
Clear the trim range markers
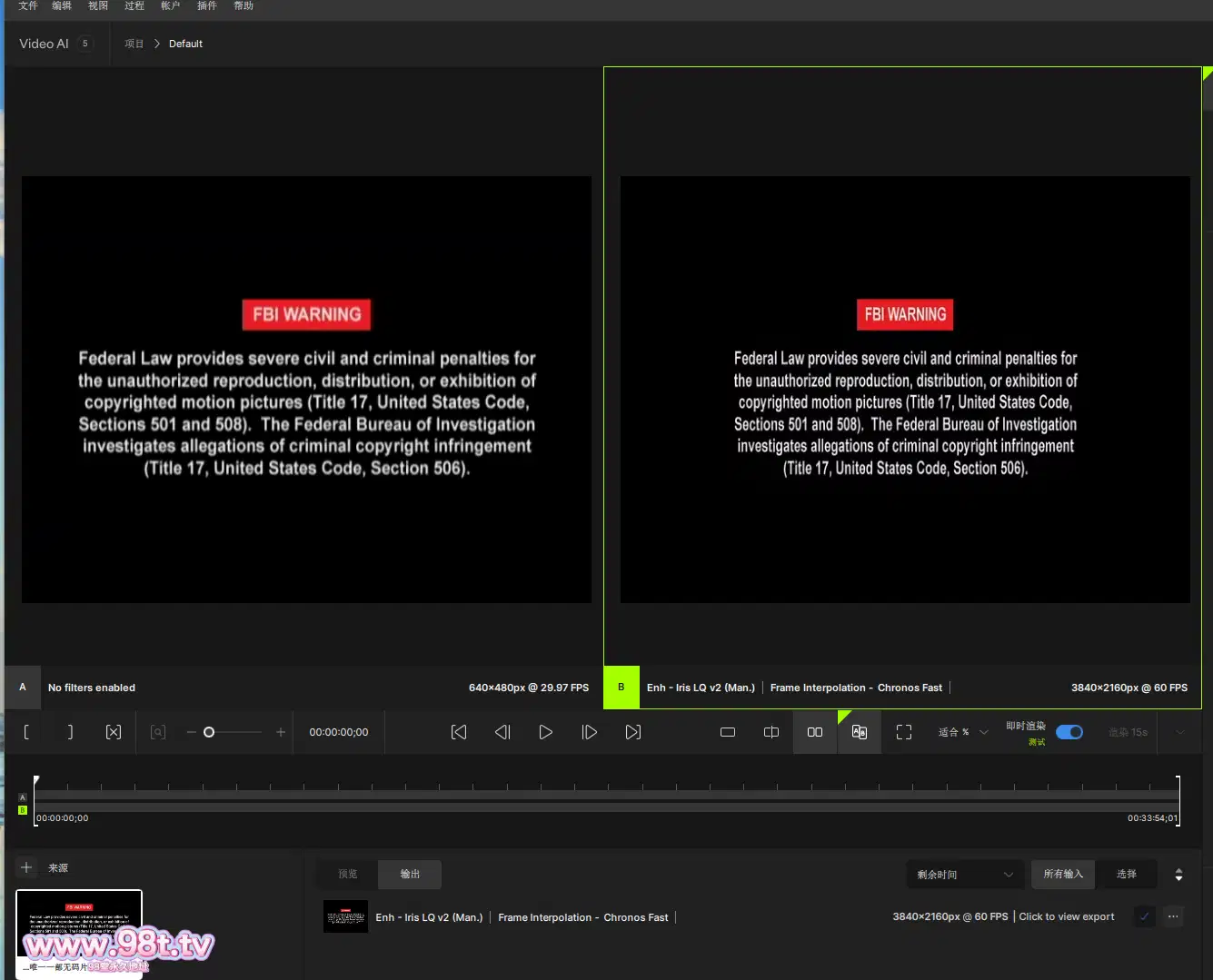114,732
